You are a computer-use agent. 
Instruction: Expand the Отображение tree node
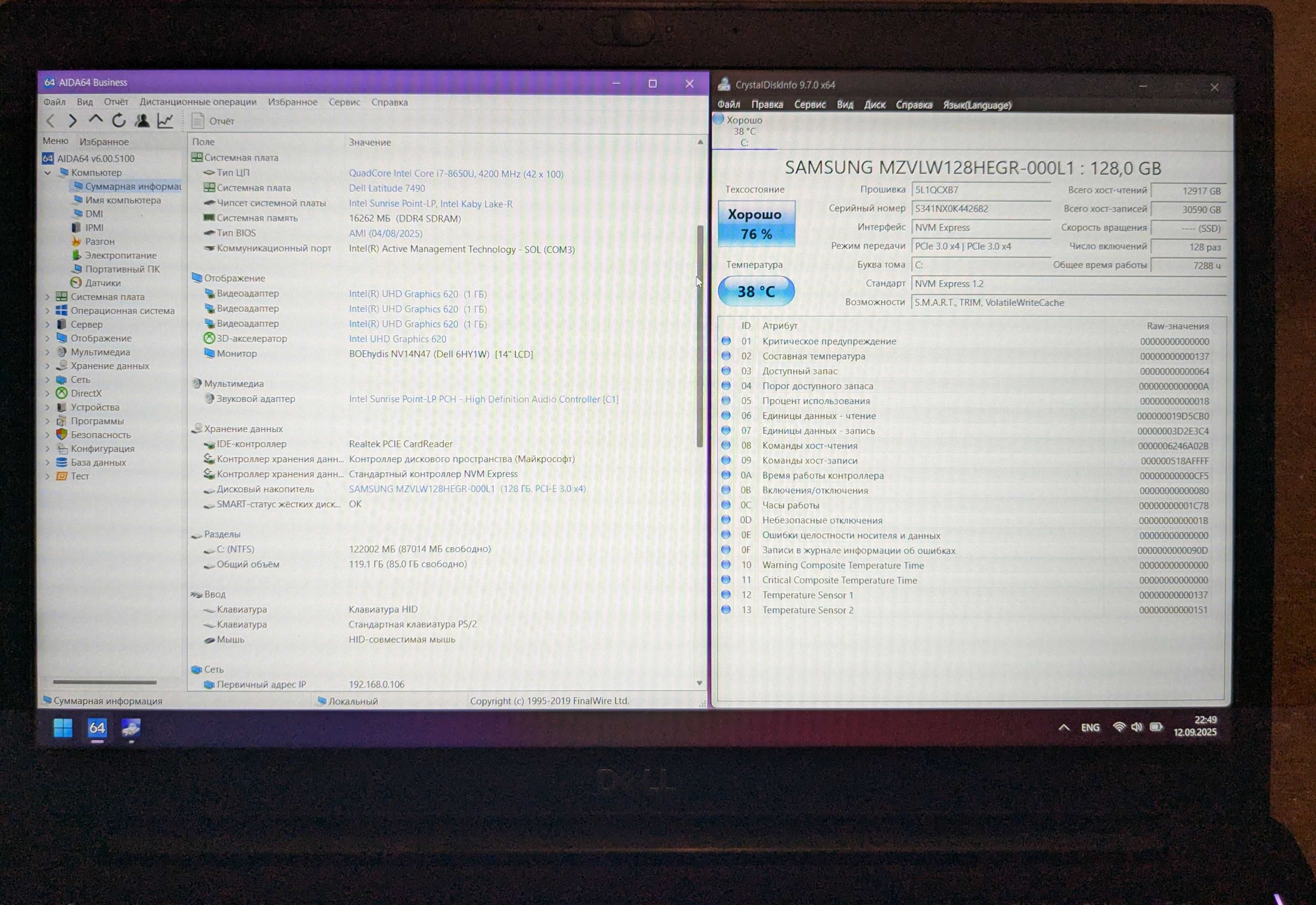click(48, 338)
